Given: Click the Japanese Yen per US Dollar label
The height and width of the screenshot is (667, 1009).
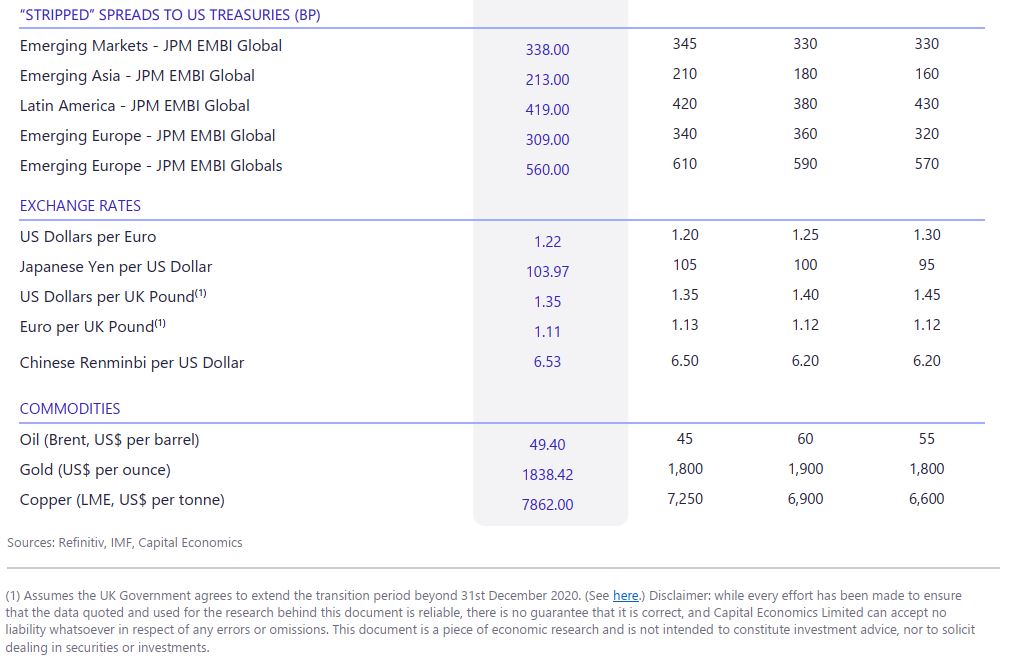Looking at the screenshot, I should 116,267.
